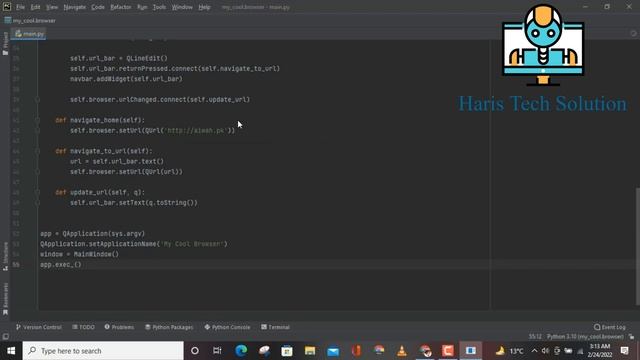Click fold end marker beside setUrl(QUrl(url)) line

(37, 172)
